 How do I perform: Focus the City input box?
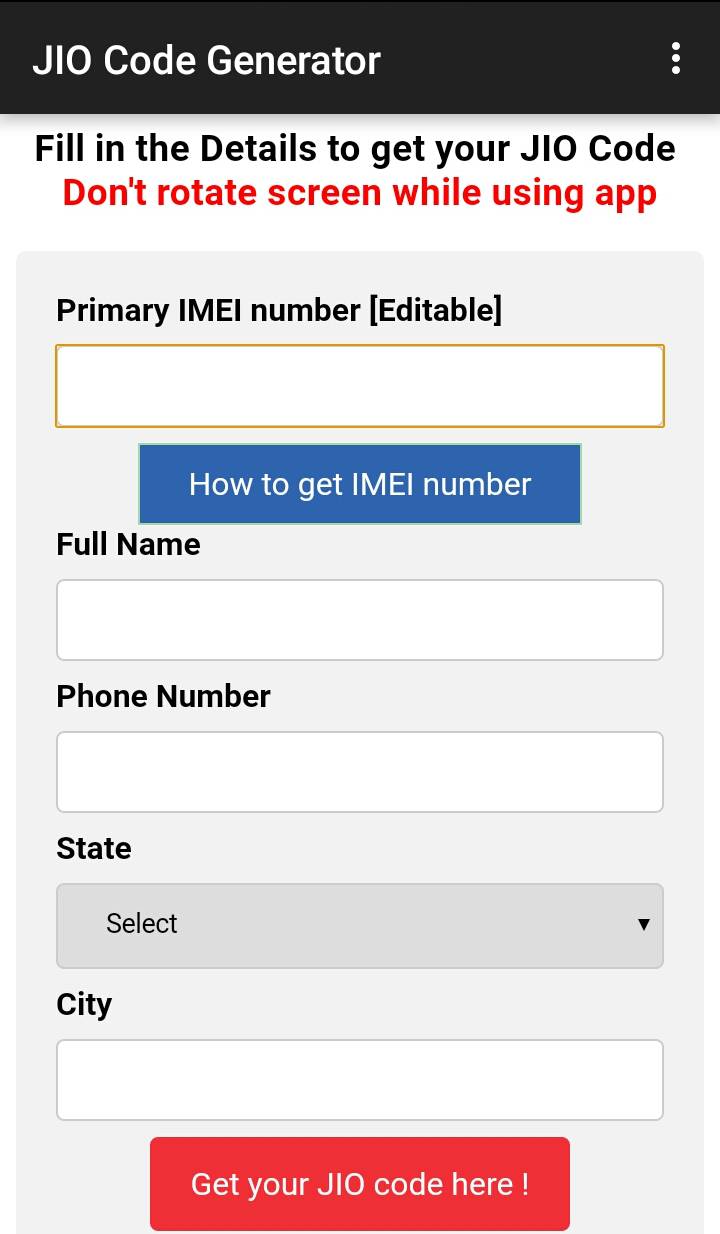coord(360,1080)
